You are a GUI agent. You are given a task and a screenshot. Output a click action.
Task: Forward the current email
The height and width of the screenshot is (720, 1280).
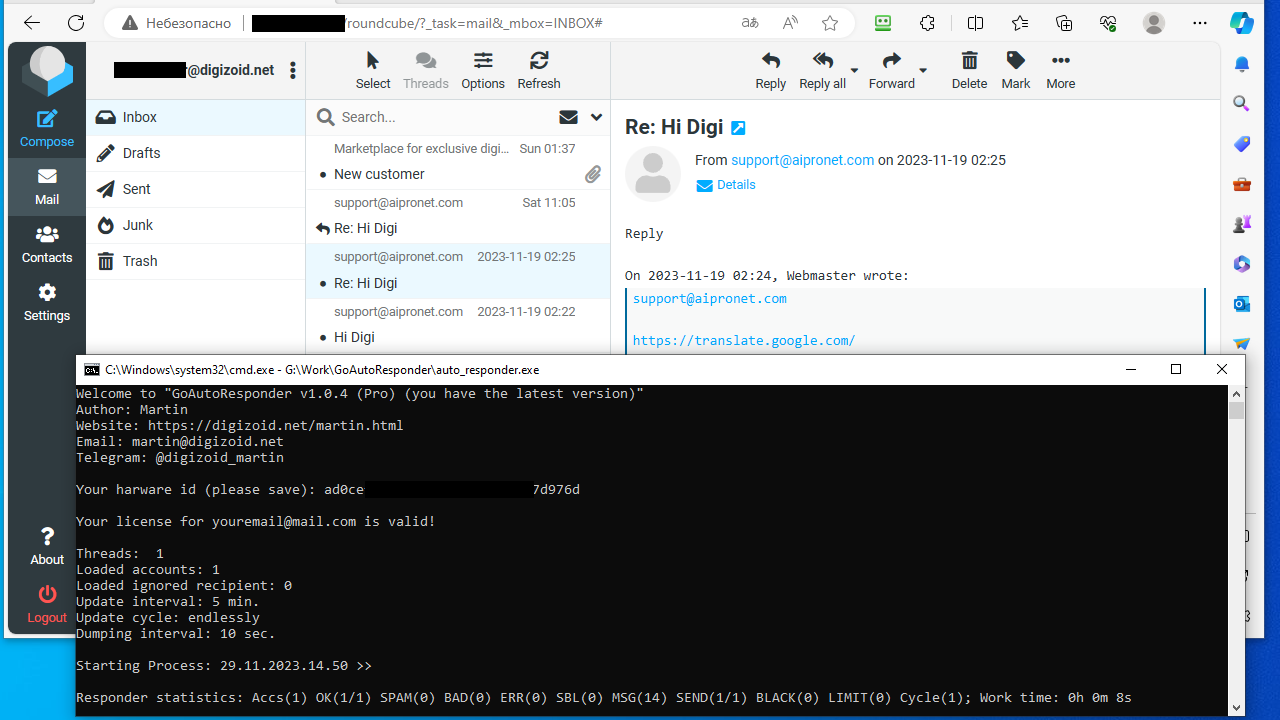click(x=890, y=70)
